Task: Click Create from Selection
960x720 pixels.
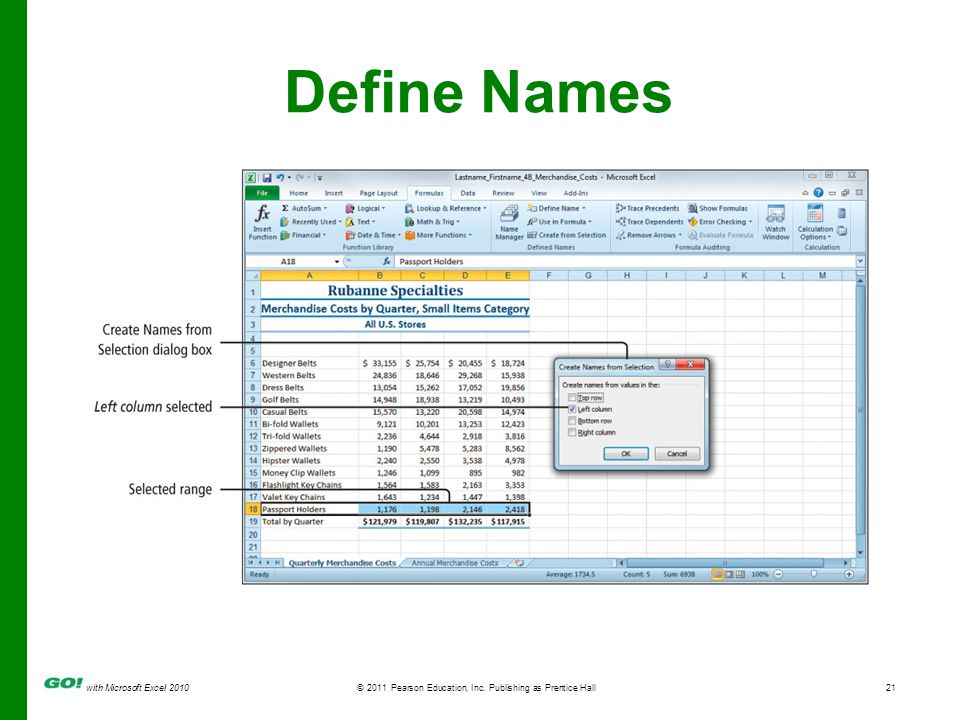Action: 566,235
